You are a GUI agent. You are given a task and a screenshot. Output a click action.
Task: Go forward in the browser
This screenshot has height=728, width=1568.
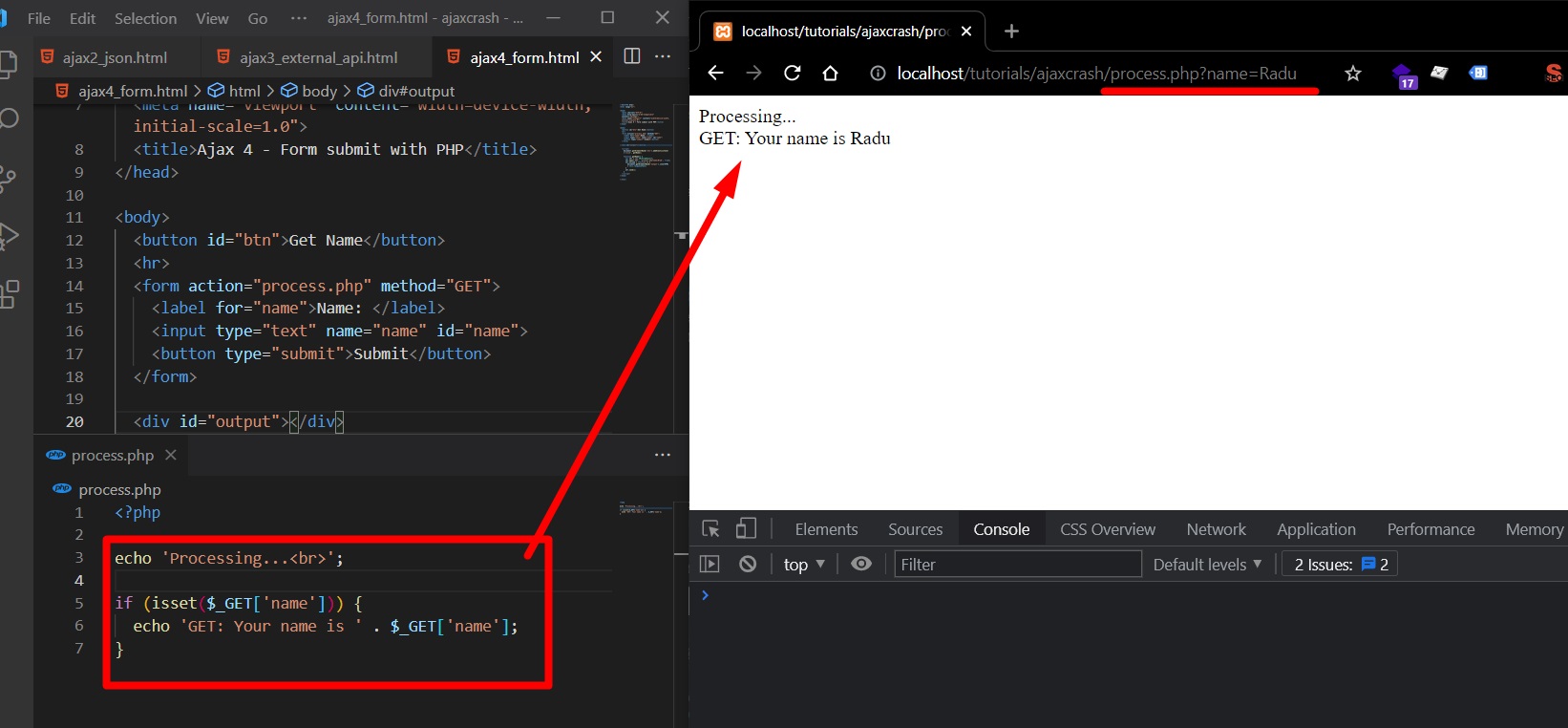click(x=753, y=73)
